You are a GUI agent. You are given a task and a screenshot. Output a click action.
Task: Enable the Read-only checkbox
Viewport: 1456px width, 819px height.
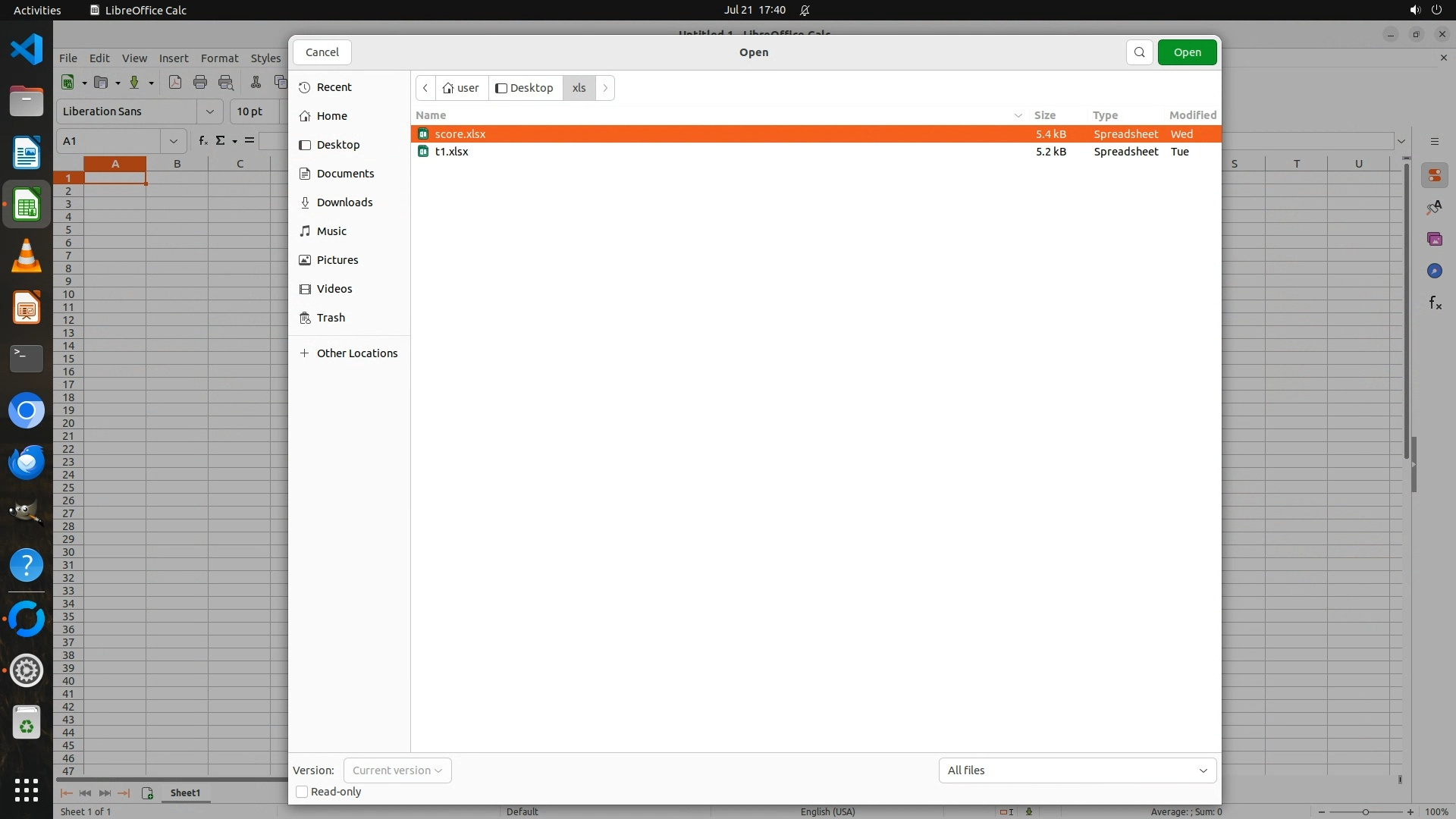[302, 792]
